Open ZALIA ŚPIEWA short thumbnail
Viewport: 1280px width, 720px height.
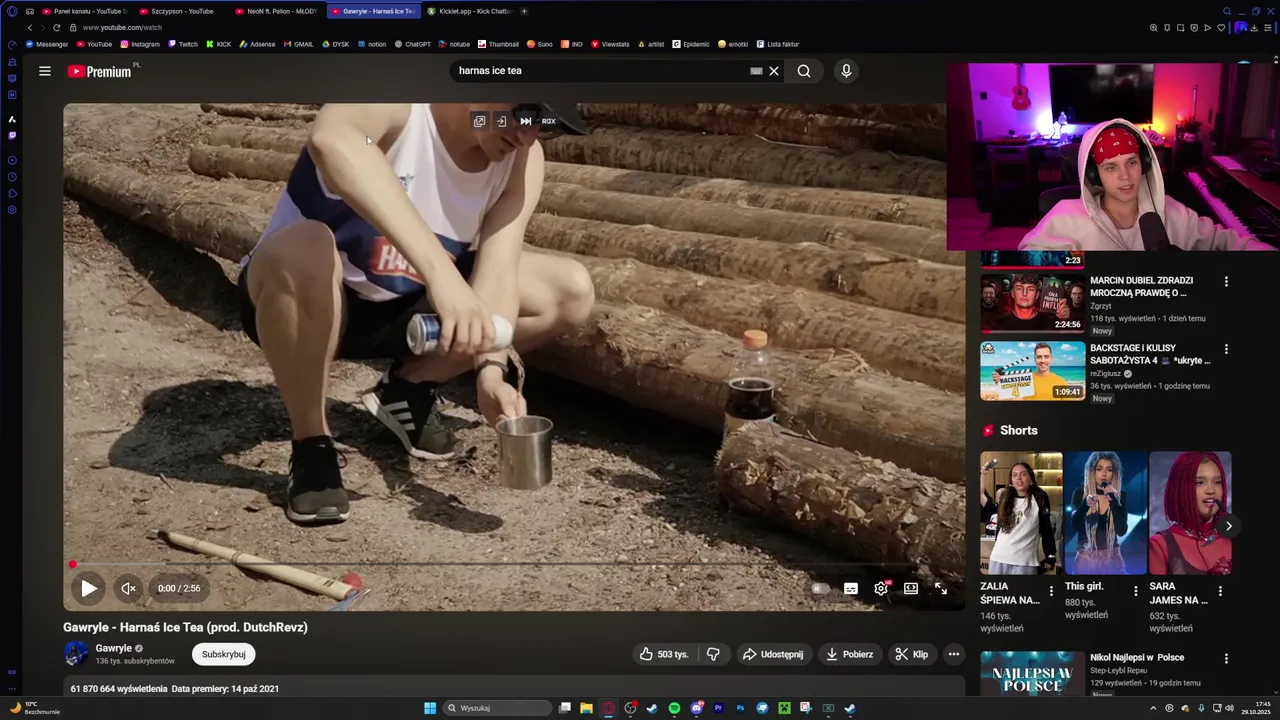point(1021,513)
